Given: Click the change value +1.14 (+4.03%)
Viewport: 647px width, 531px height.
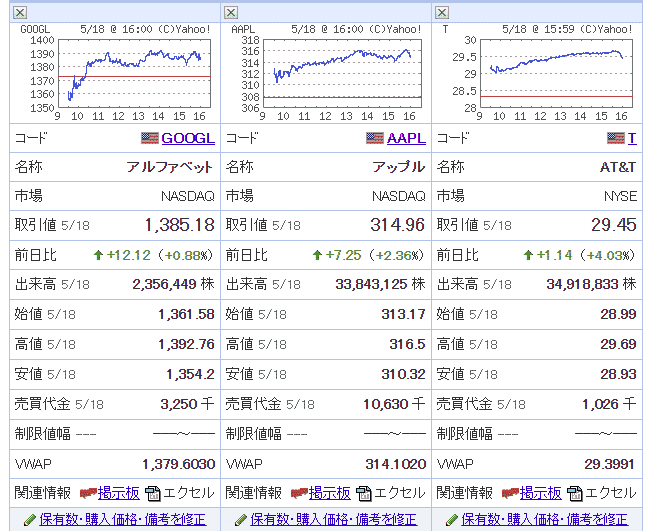Looking at the screenshot, I should [586, 255].
